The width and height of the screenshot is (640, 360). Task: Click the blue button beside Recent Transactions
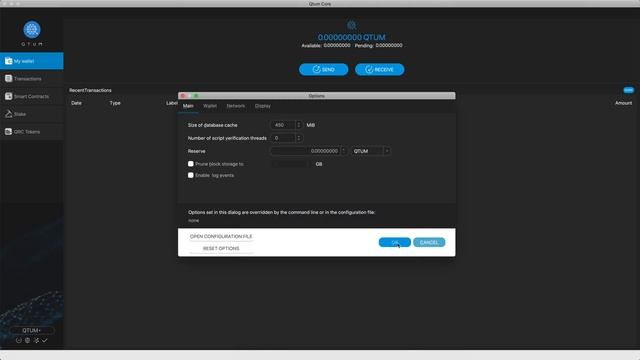629,90
